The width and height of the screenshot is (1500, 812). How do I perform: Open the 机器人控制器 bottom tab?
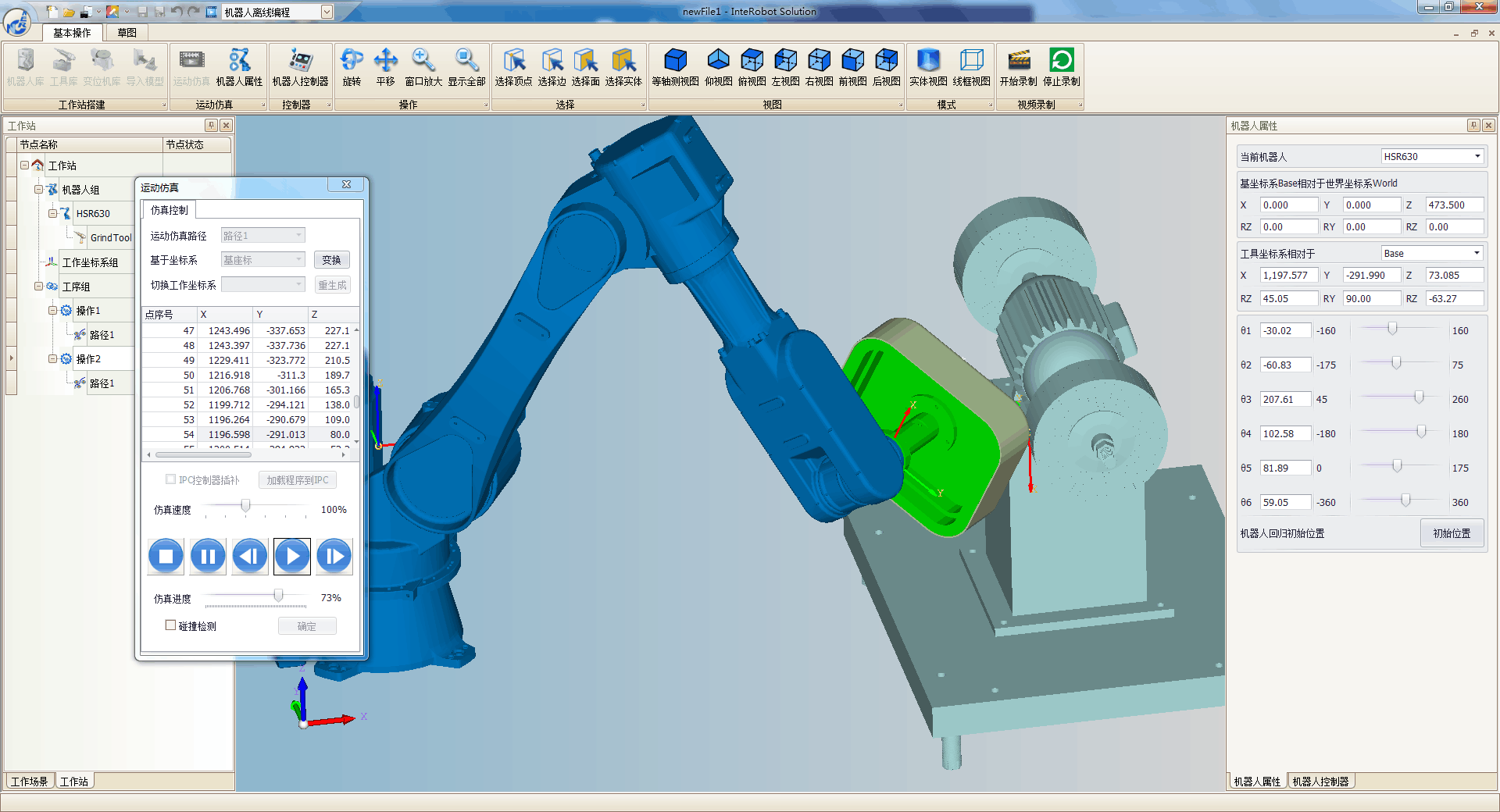tap(1320, 781)
